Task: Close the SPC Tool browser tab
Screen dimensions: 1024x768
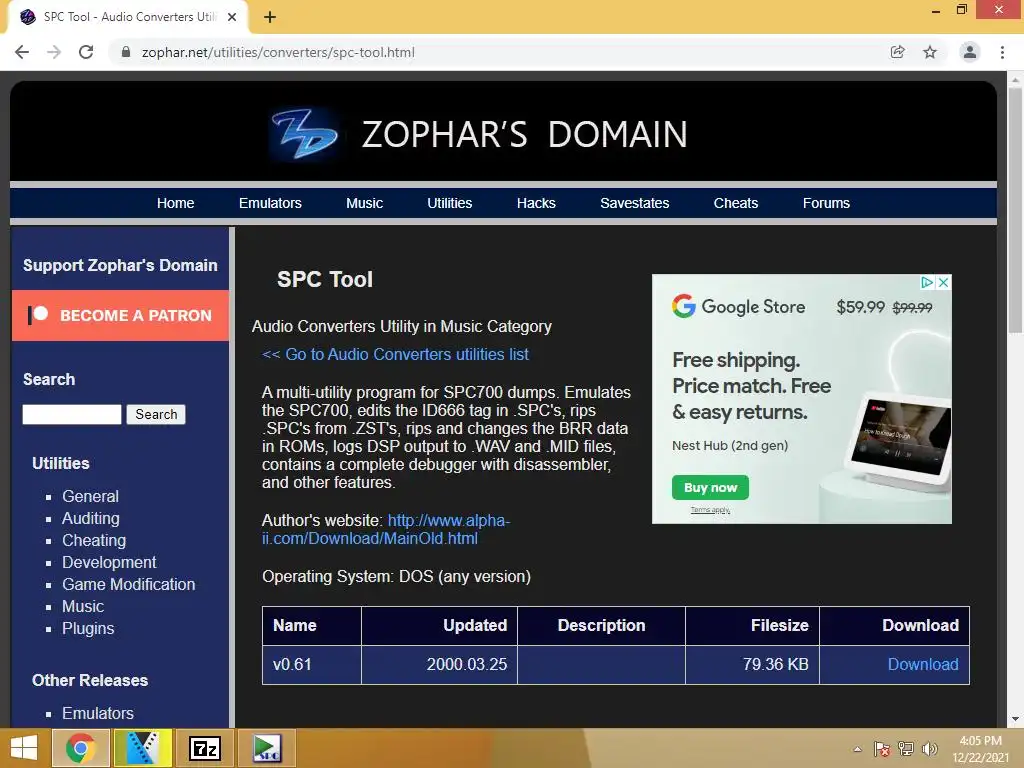Action: coord(232,17)
